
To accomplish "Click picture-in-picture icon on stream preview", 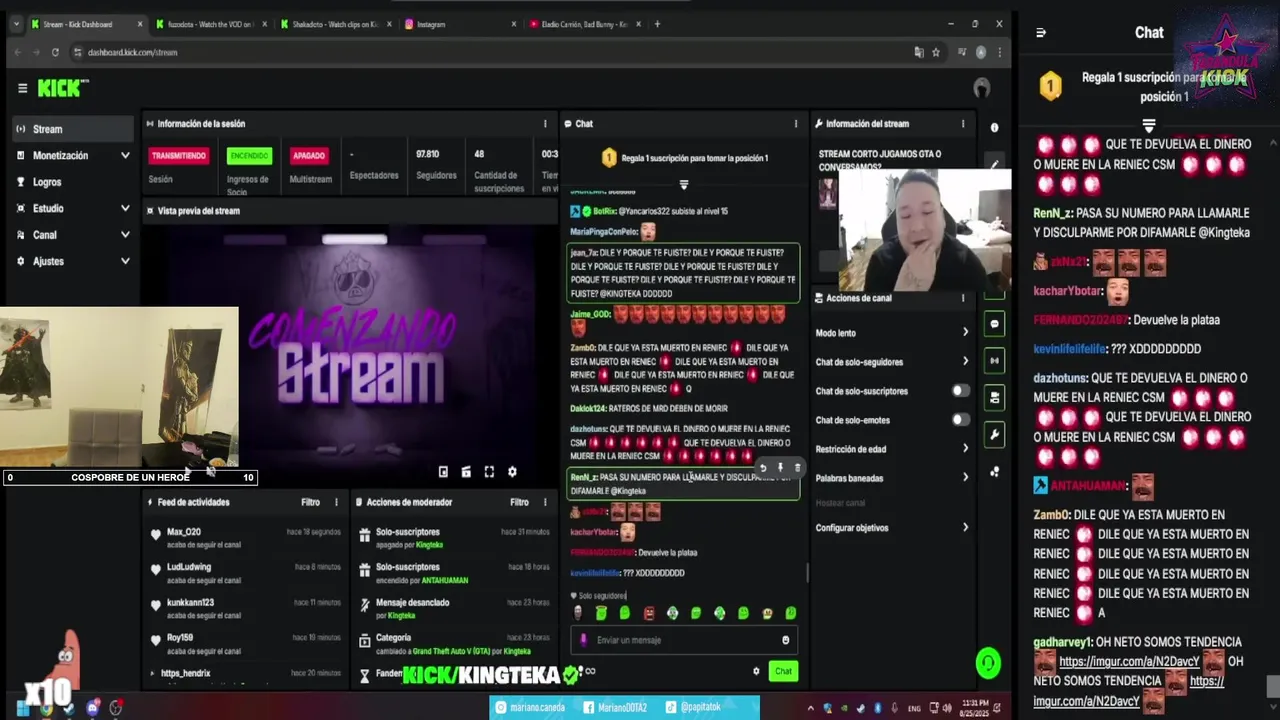I will coord(443,472).
